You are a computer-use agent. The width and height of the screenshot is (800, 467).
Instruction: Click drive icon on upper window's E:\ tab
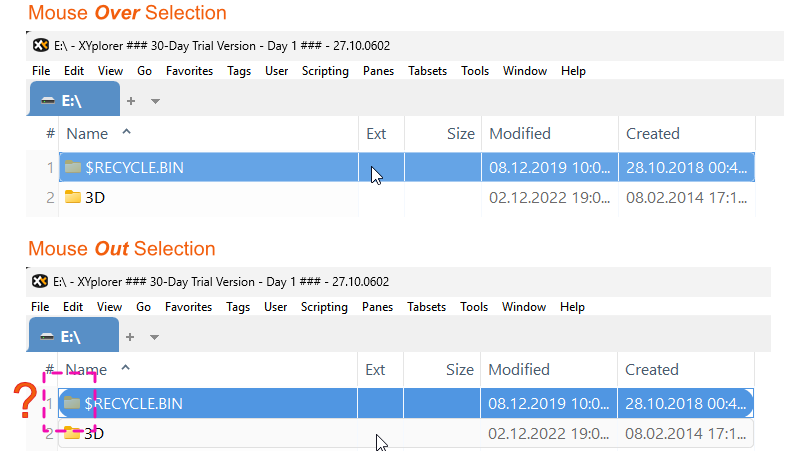[47, 101]
